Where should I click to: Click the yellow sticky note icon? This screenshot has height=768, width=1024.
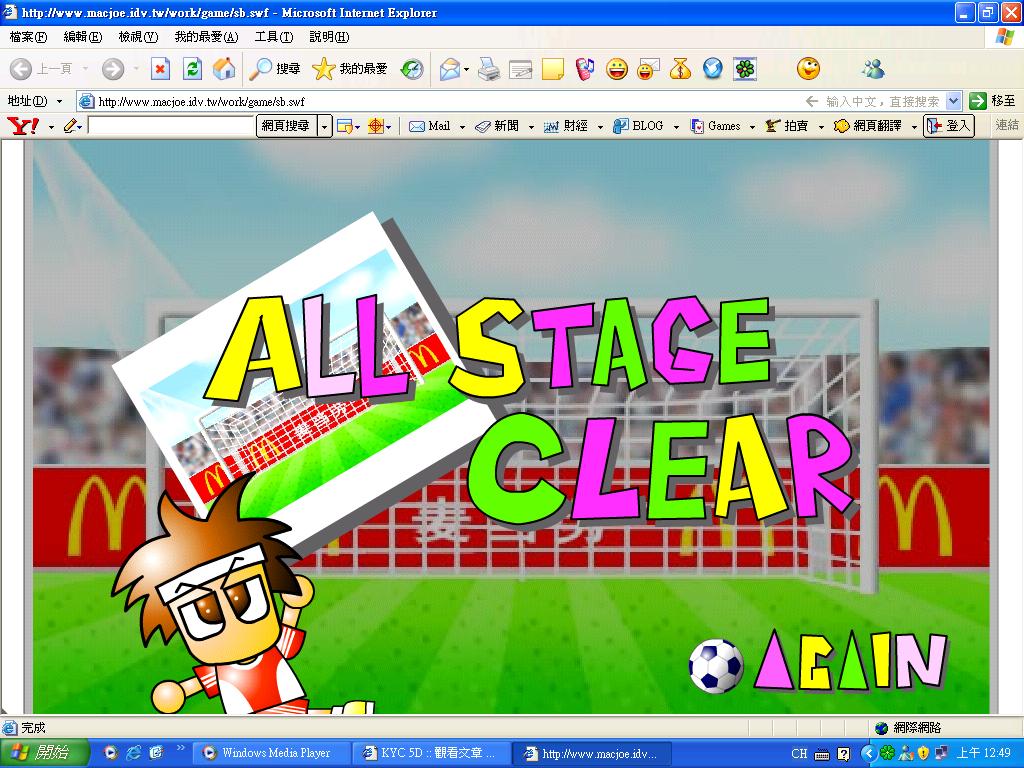(x=552, y=69)
